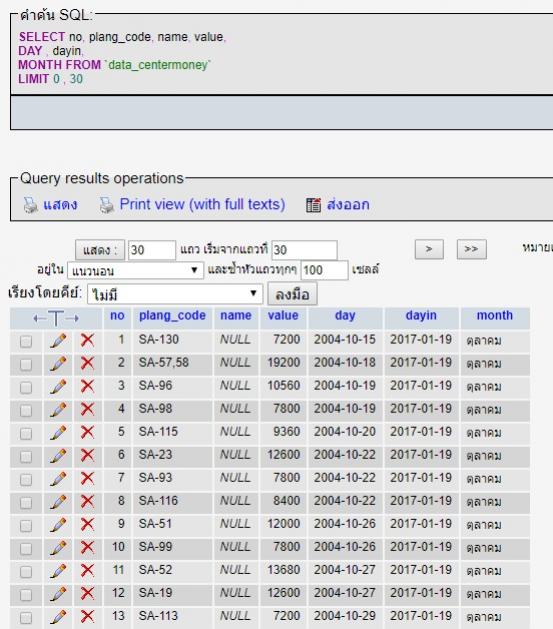Screen dimensions: 553x629
Task: Delete row SA-113 with red X
Action: pos(87,617)
